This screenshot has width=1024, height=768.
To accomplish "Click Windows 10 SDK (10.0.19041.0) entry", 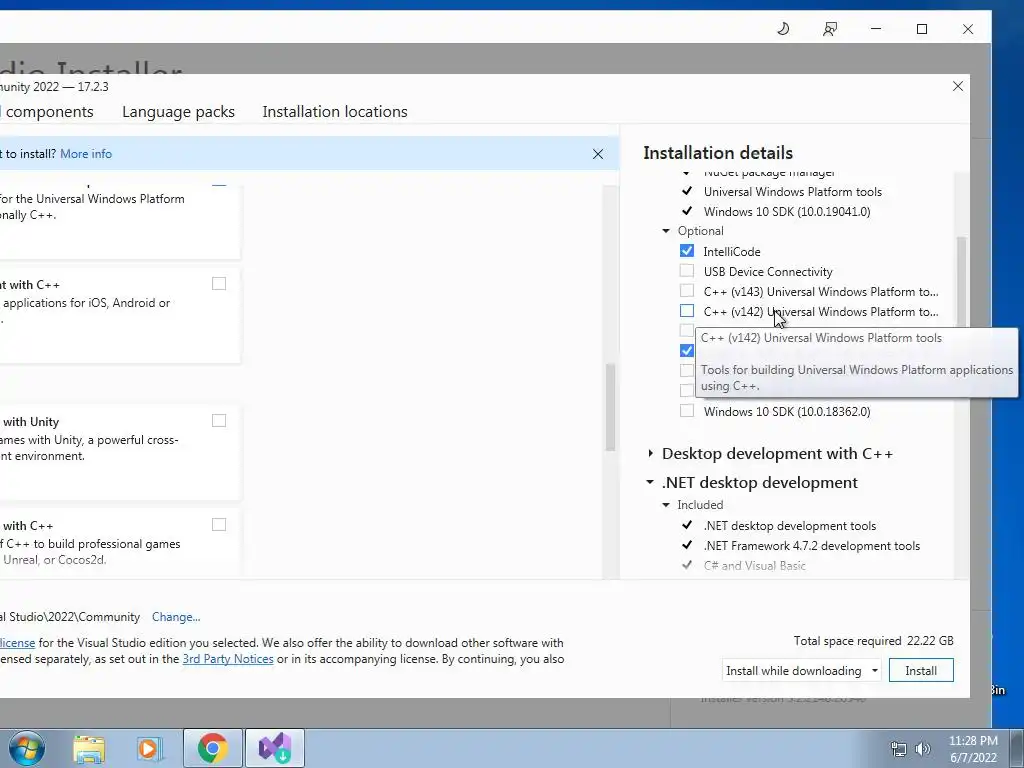I will (787, 212).
